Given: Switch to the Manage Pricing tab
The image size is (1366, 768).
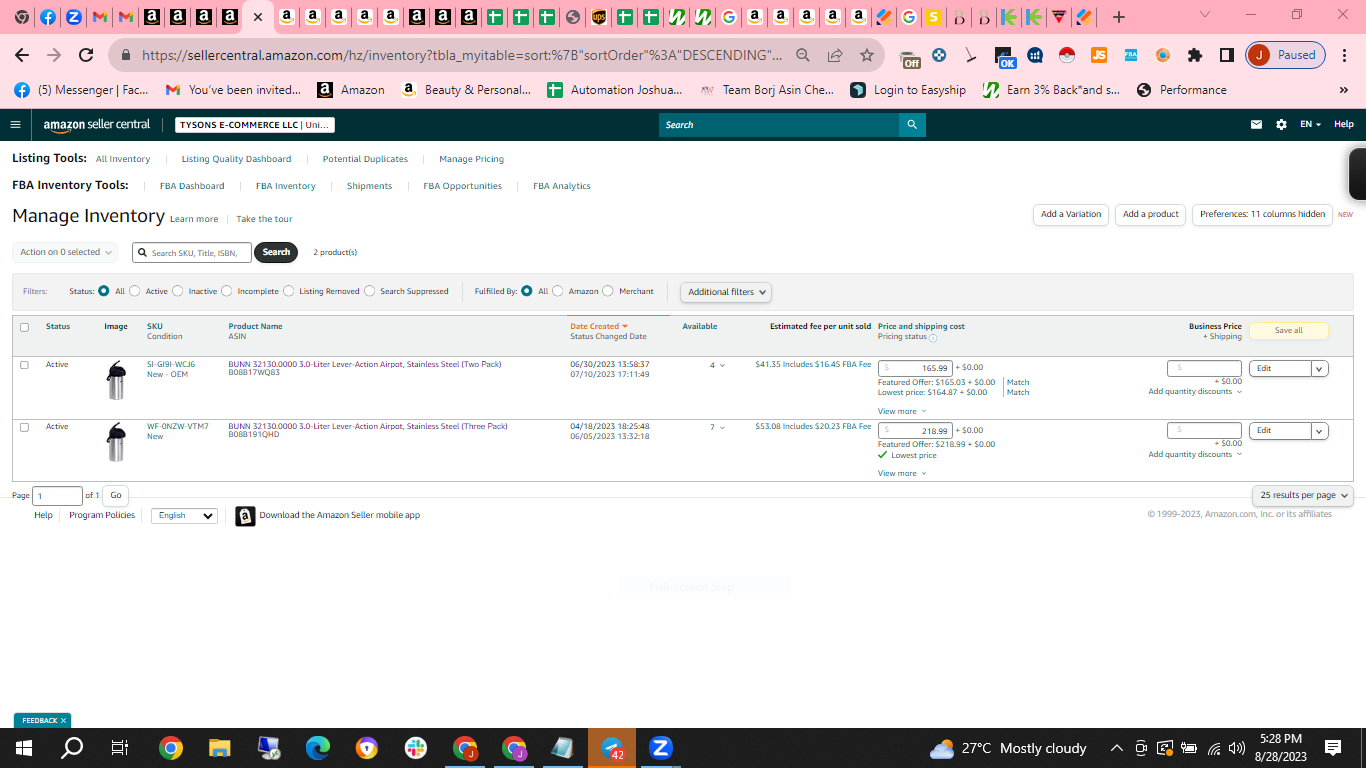Looking at the screenshot, I should pos(471,159).
